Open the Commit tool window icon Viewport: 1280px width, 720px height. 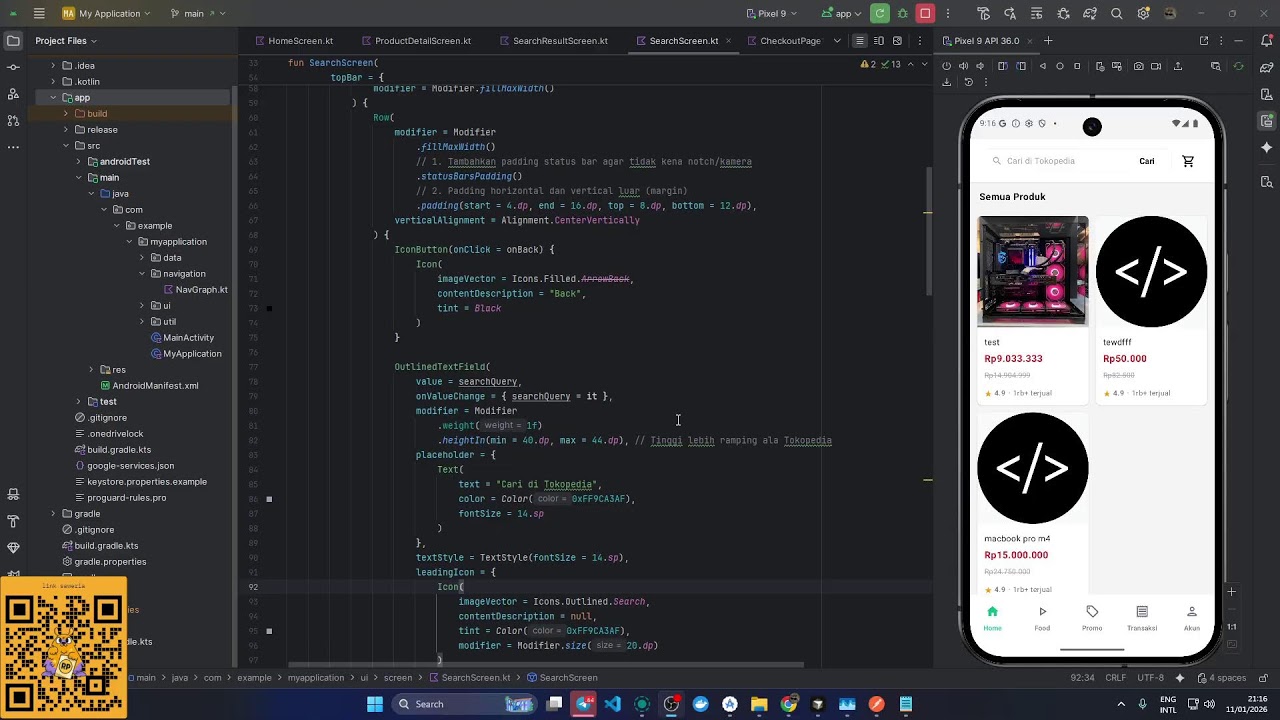(x=13, y=67)
